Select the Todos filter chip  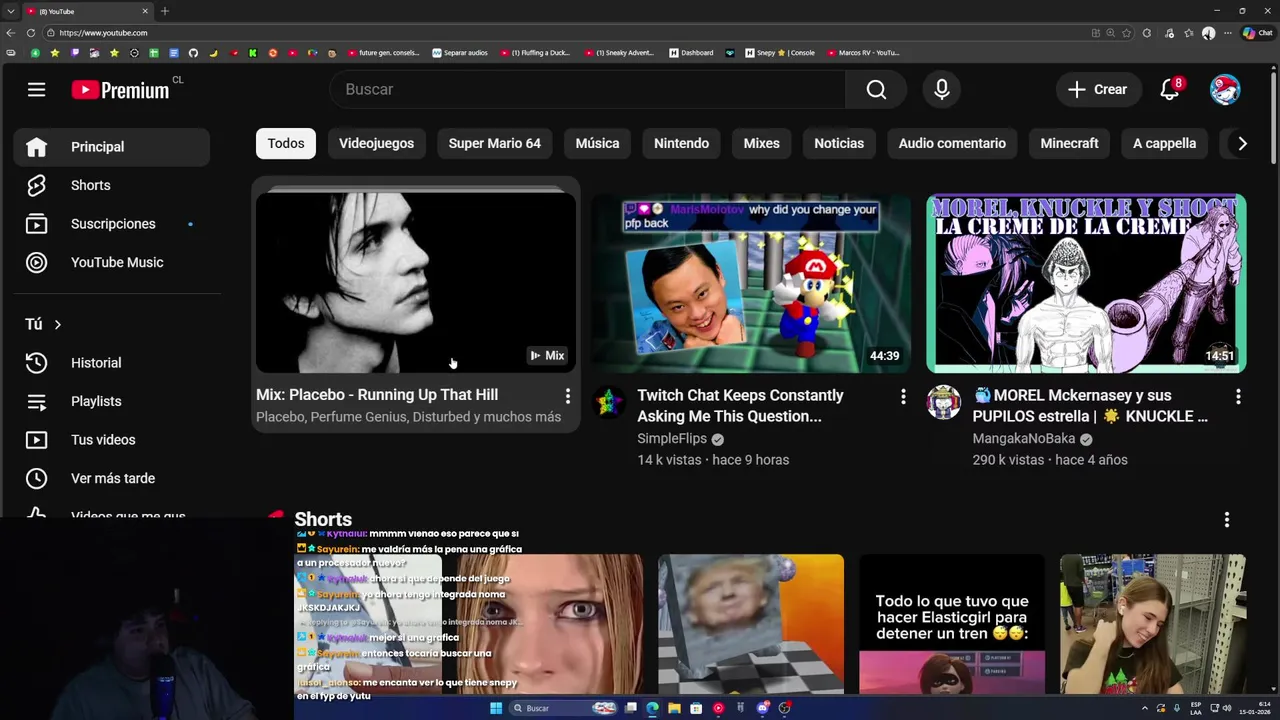coord(286,143)
